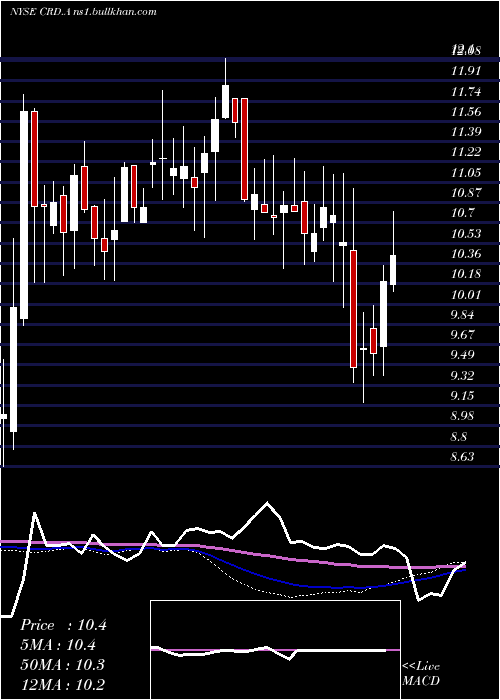
Task: Click the 10.53 price axis label
Action: pyautogui.click(x=466, y=233)
